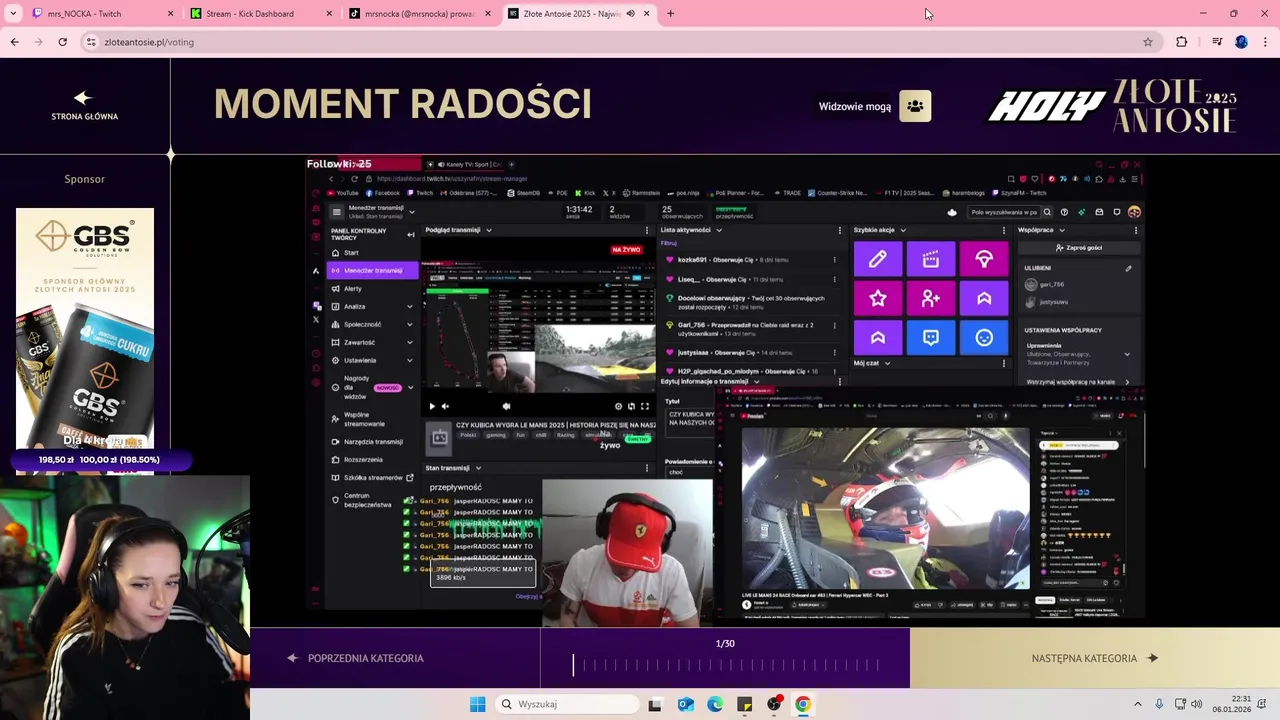The image size is (1280, 720).
Task: View site information for zloteantosie.pl
Action: click(x=91, y=42)
